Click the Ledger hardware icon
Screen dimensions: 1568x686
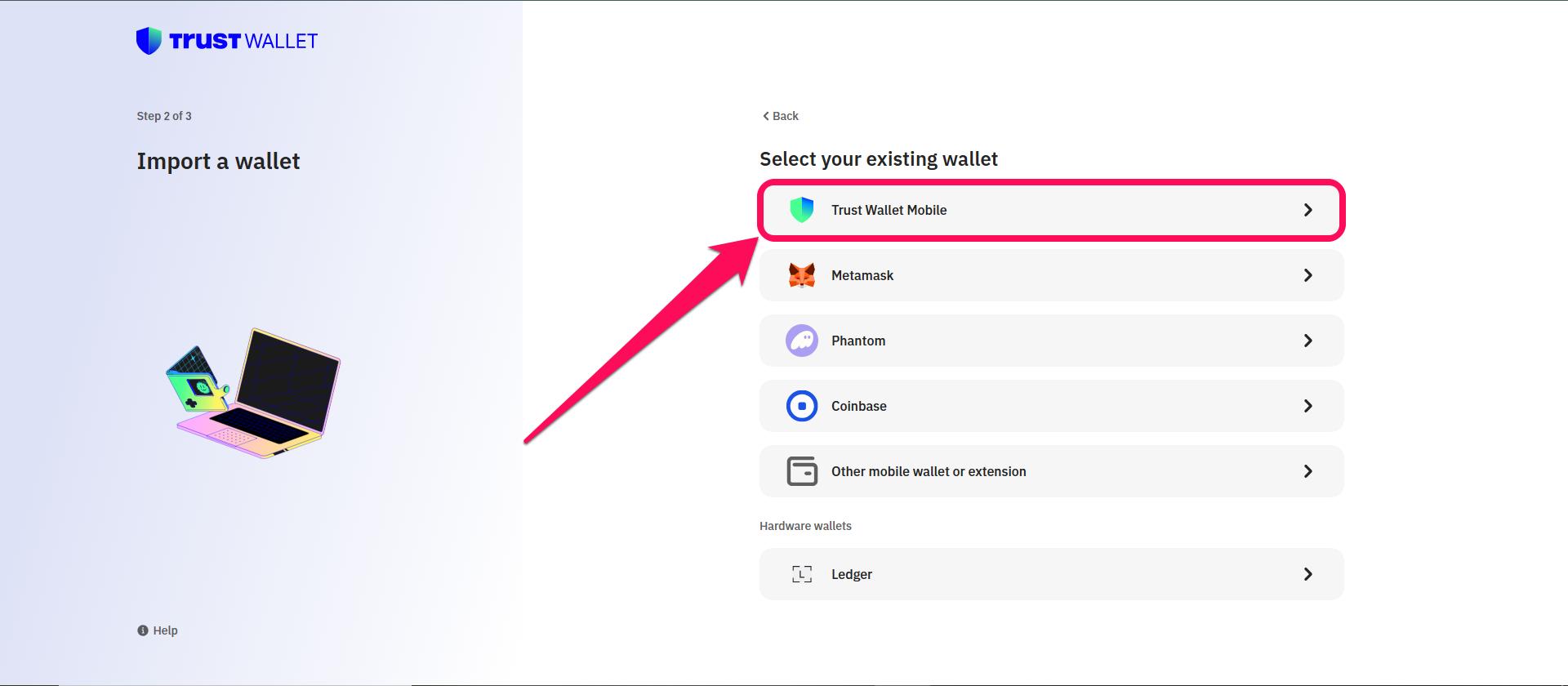803,574
